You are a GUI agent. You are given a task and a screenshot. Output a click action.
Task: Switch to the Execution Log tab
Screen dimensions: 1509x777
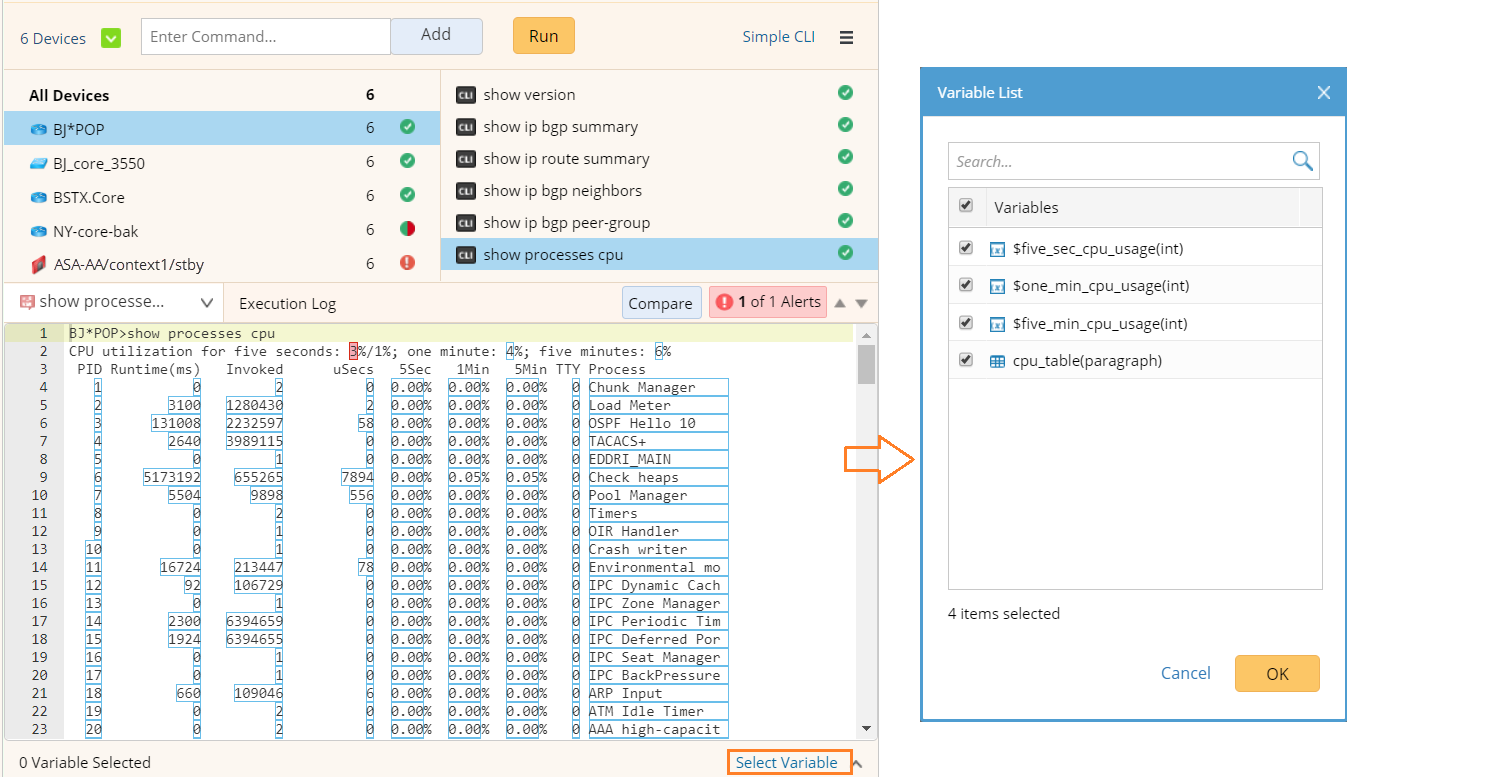[x=288, y=304]
